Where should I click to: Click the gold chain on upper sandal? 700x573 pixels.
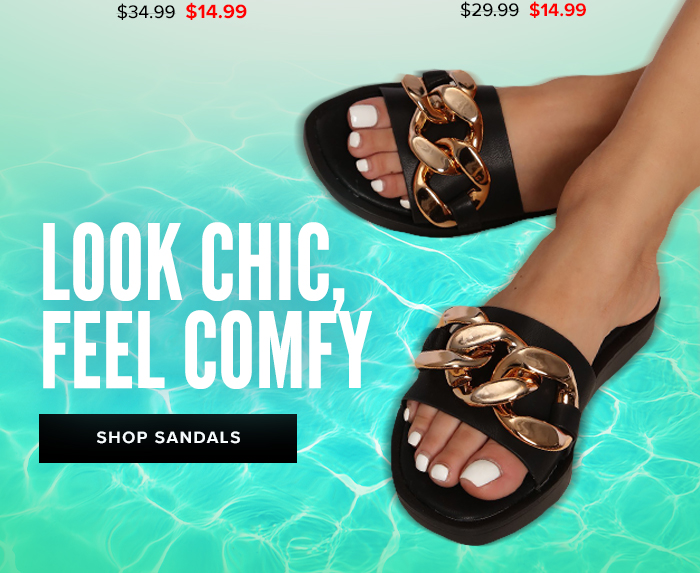[446, 147]
